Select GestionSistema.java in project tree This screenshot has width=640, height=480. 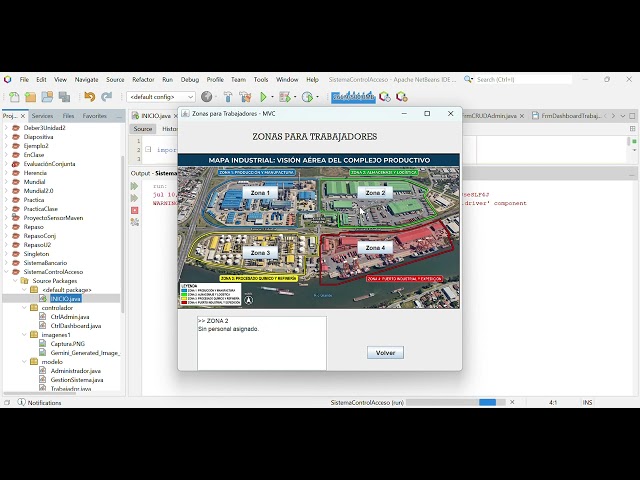tap(77, 380)
